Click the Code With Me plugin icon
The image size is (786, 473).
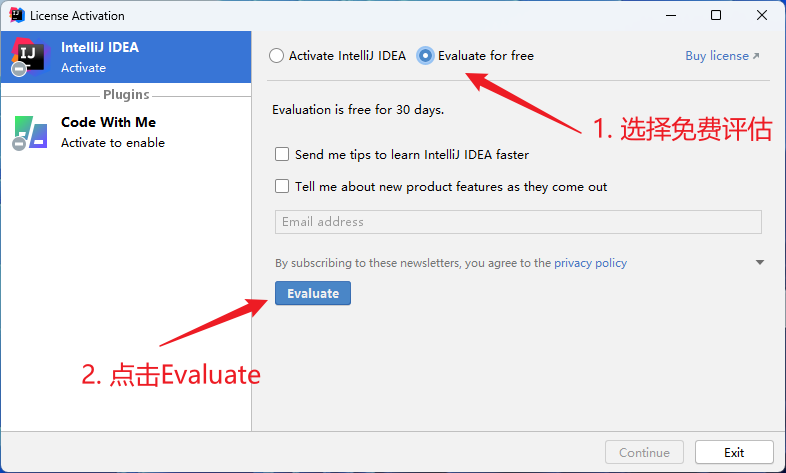30,133
